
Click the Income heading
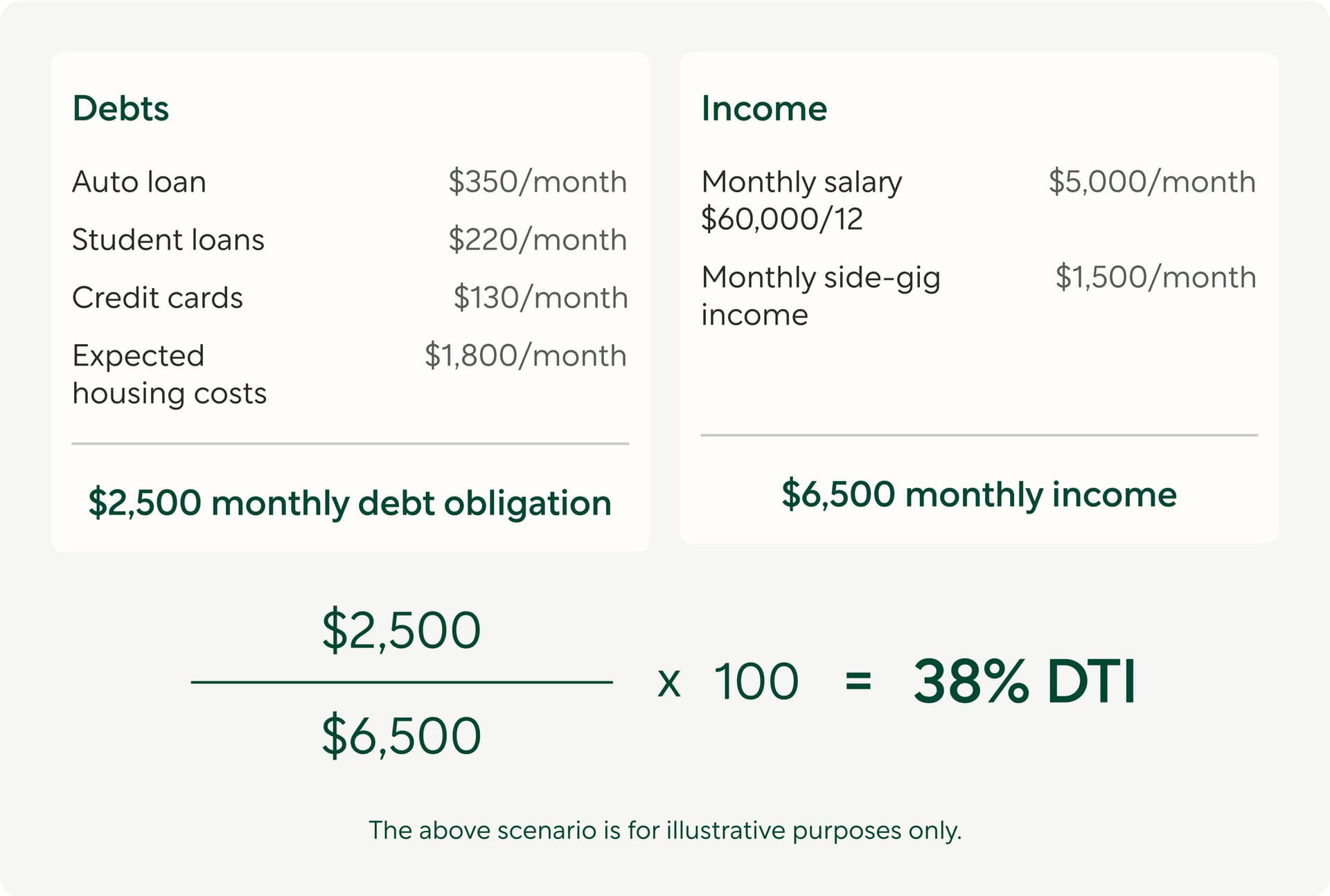click(764, 109)
